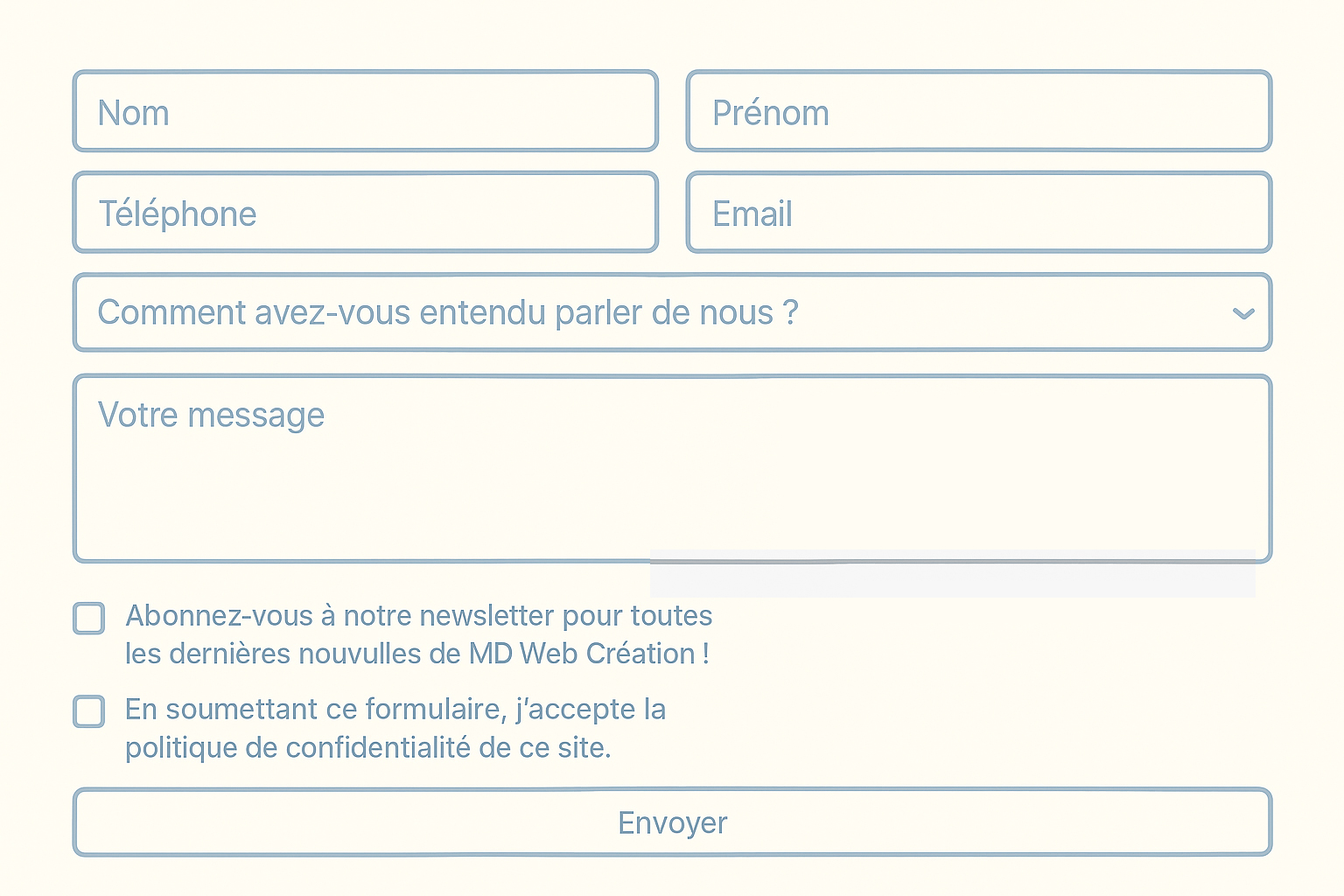The image size is (1344, 896).
Task: Check the privacy policy acceptance checkbox
Action: [x=89, y=711]
